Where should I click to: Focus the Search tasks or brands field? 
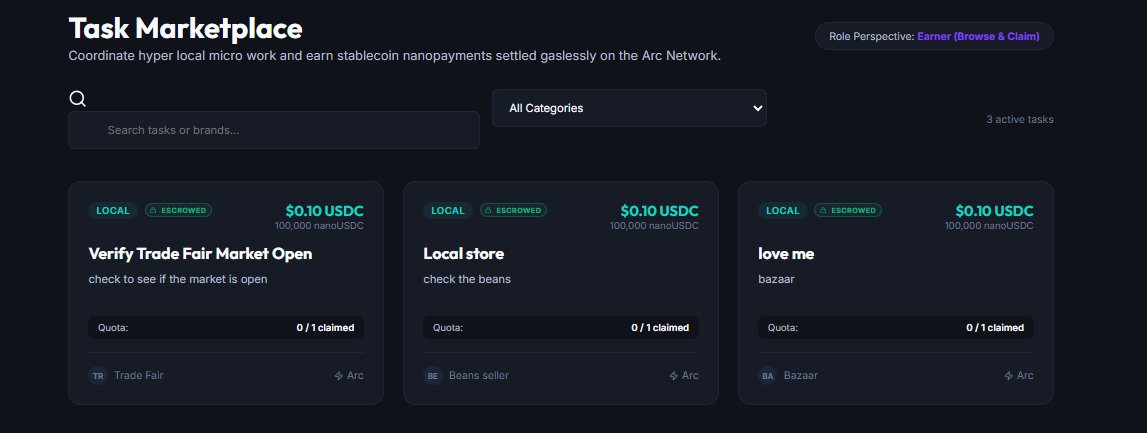(x=274, y=130)
